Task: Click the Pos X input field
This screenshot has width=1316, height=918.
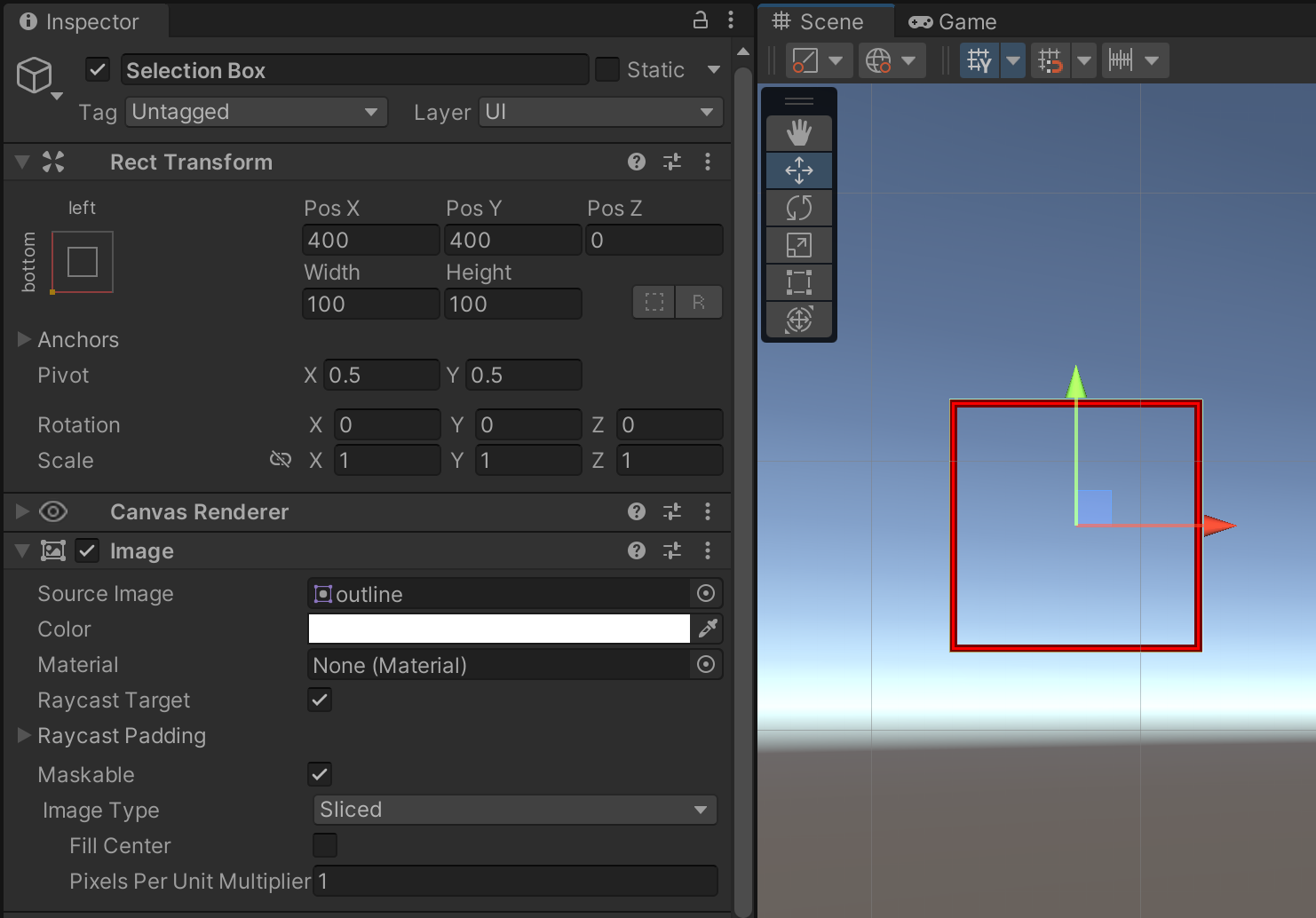Action: (x=370, y=240)
